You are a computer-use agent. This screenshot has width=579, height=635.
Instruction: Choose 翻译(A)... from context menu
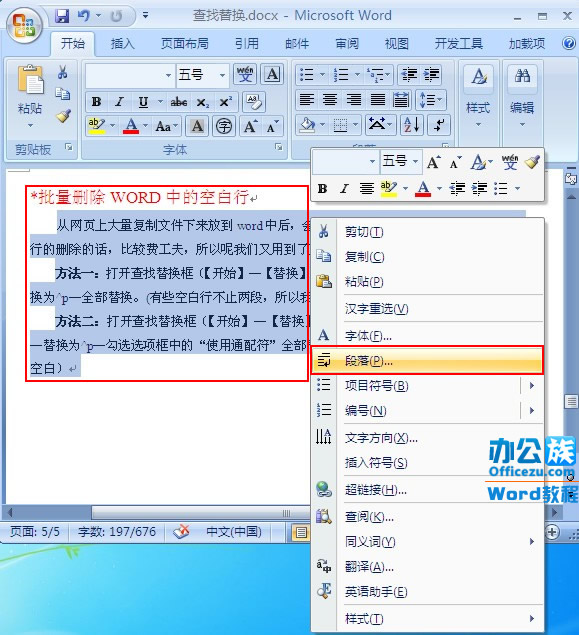(427, 567)
